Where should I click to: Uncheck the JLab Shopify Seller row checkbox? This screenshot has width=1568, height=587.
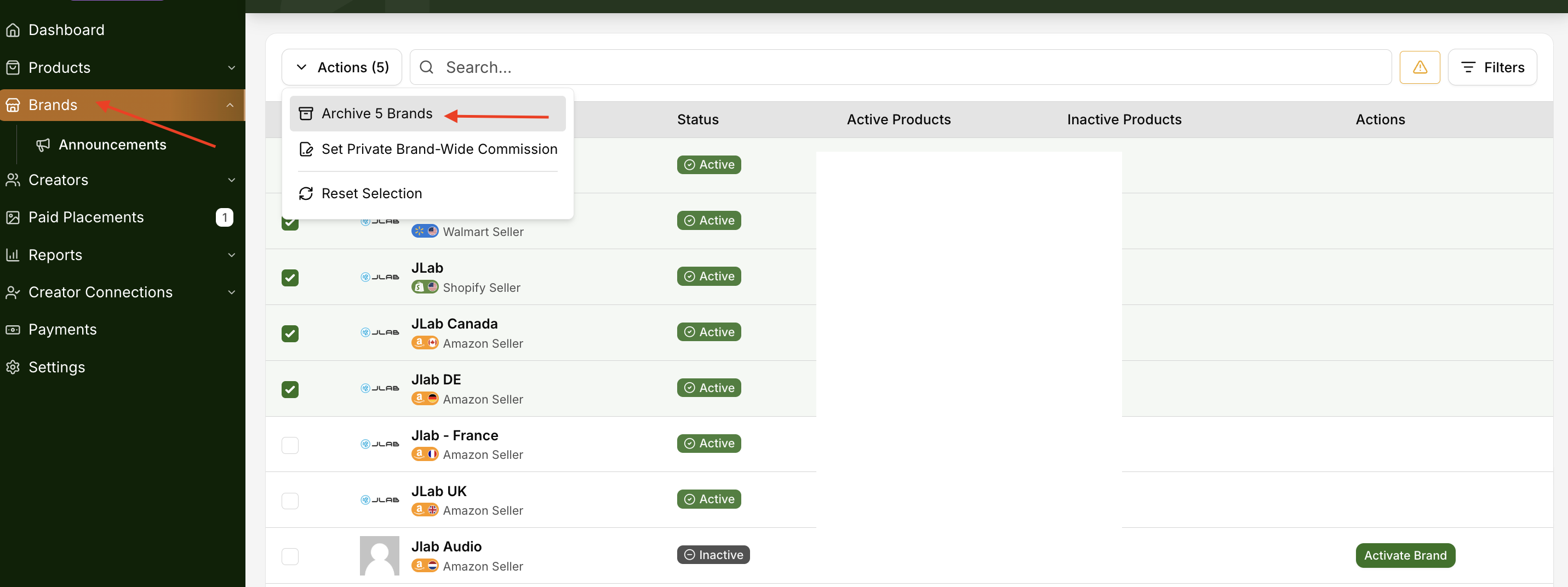tap(290, 278)
